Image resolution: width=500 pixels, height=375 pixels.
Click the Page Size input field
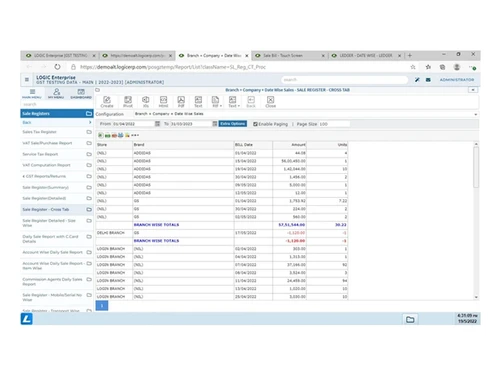(334, 124)
